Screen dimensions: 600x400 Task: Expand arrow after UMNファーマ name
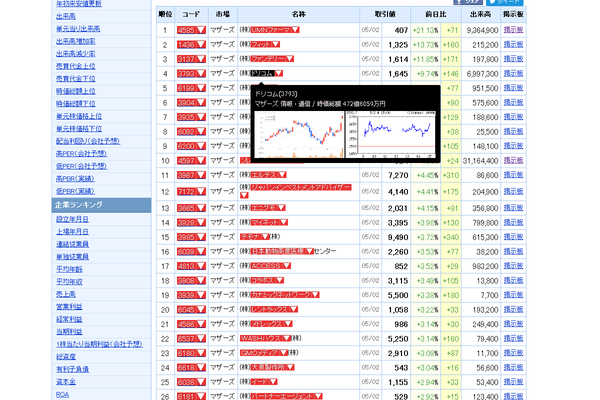(x=295, y=30)
